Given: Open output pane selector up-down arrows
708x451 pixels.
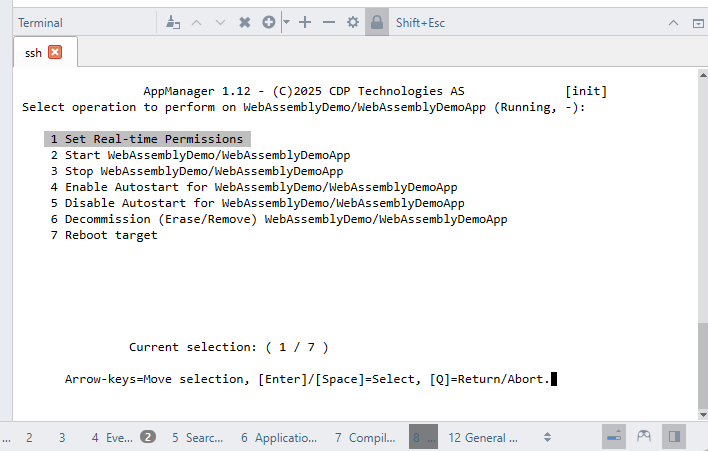Looking at the screenshot, I should tap(547, 437).
